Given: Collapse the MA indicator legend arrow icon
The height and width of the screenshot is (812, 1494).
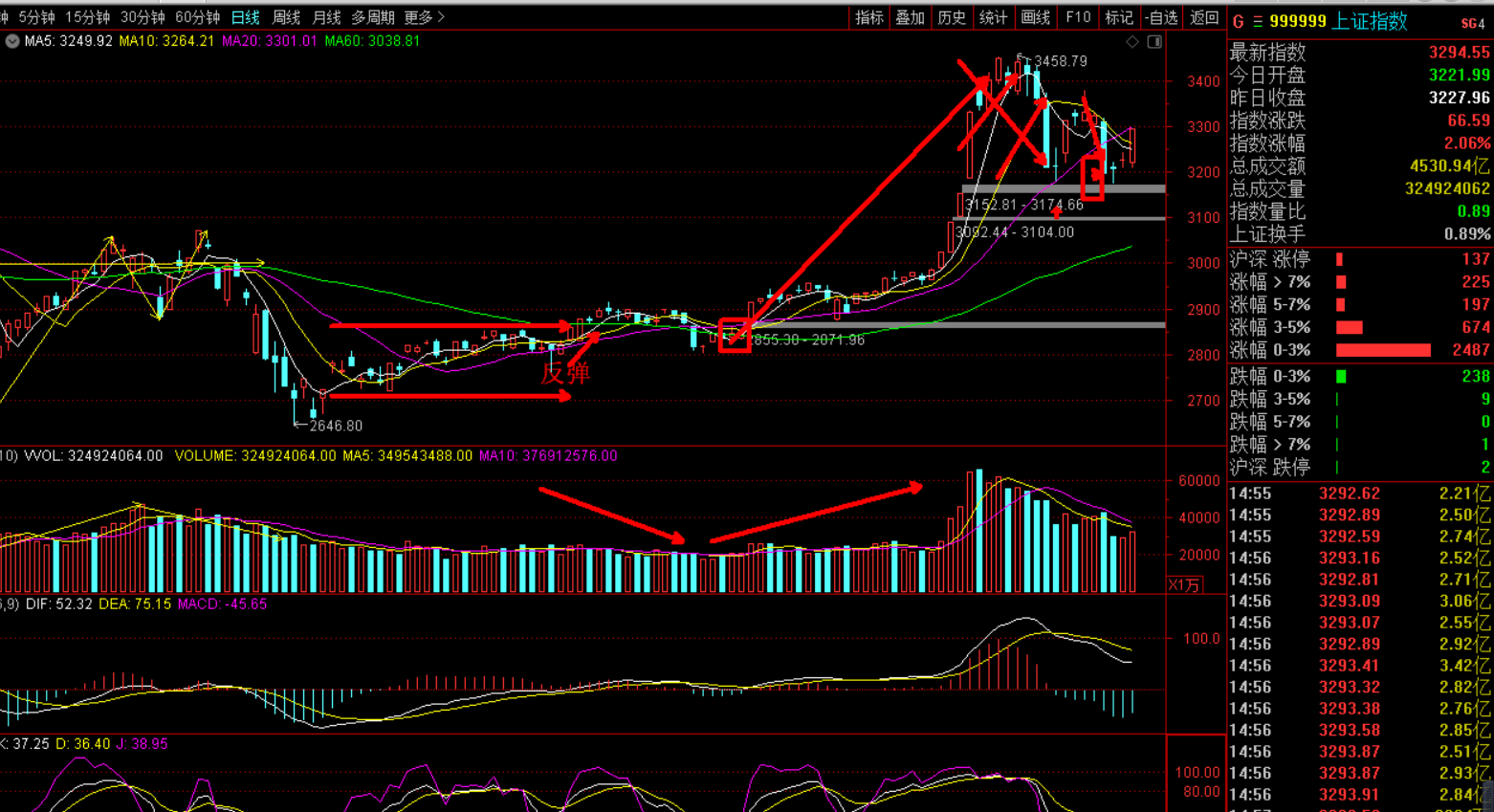Looking at the screenshot, I should (x=11, y=41).
